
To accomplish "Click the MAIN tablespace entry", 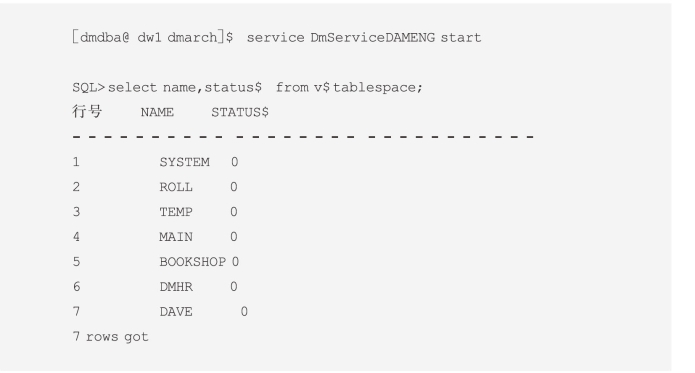I will (176, 237).
